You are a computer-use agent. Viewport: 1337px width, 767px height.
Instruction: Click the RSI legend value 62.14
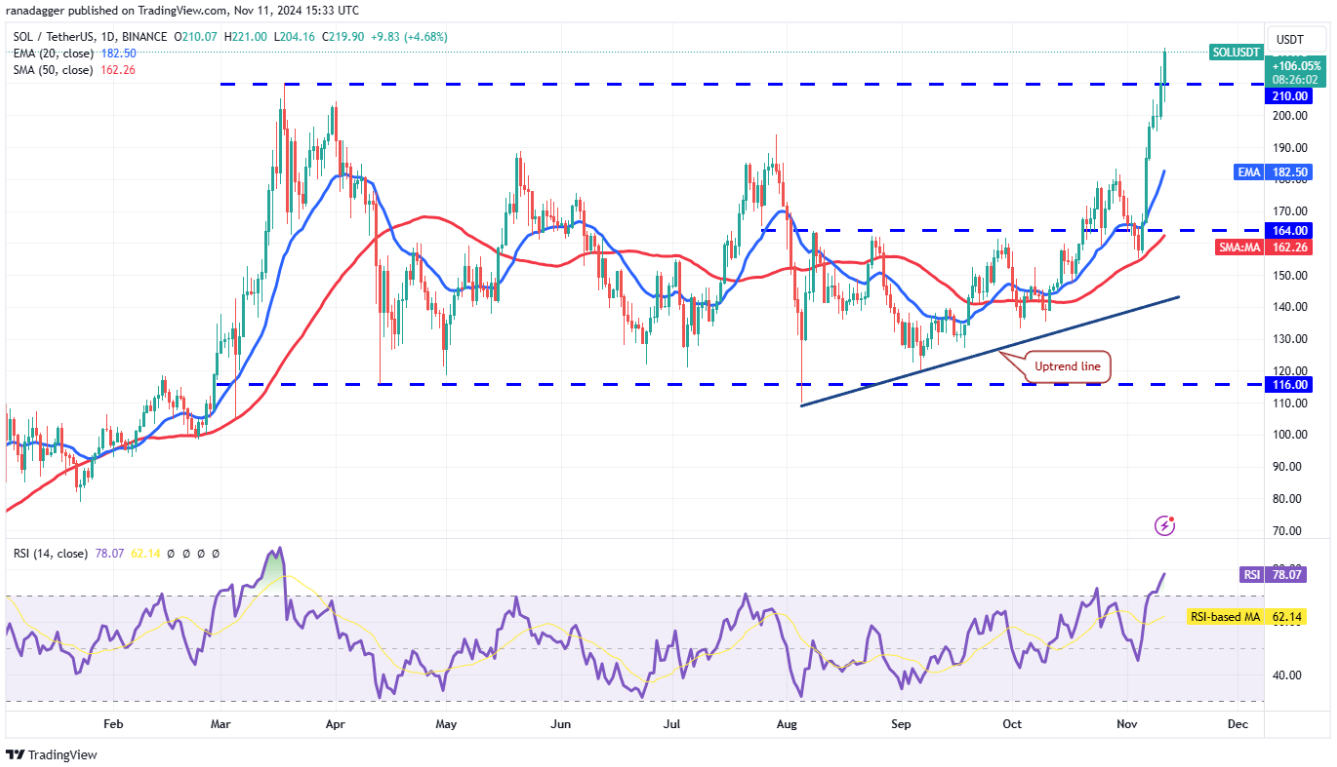(147, 553)
